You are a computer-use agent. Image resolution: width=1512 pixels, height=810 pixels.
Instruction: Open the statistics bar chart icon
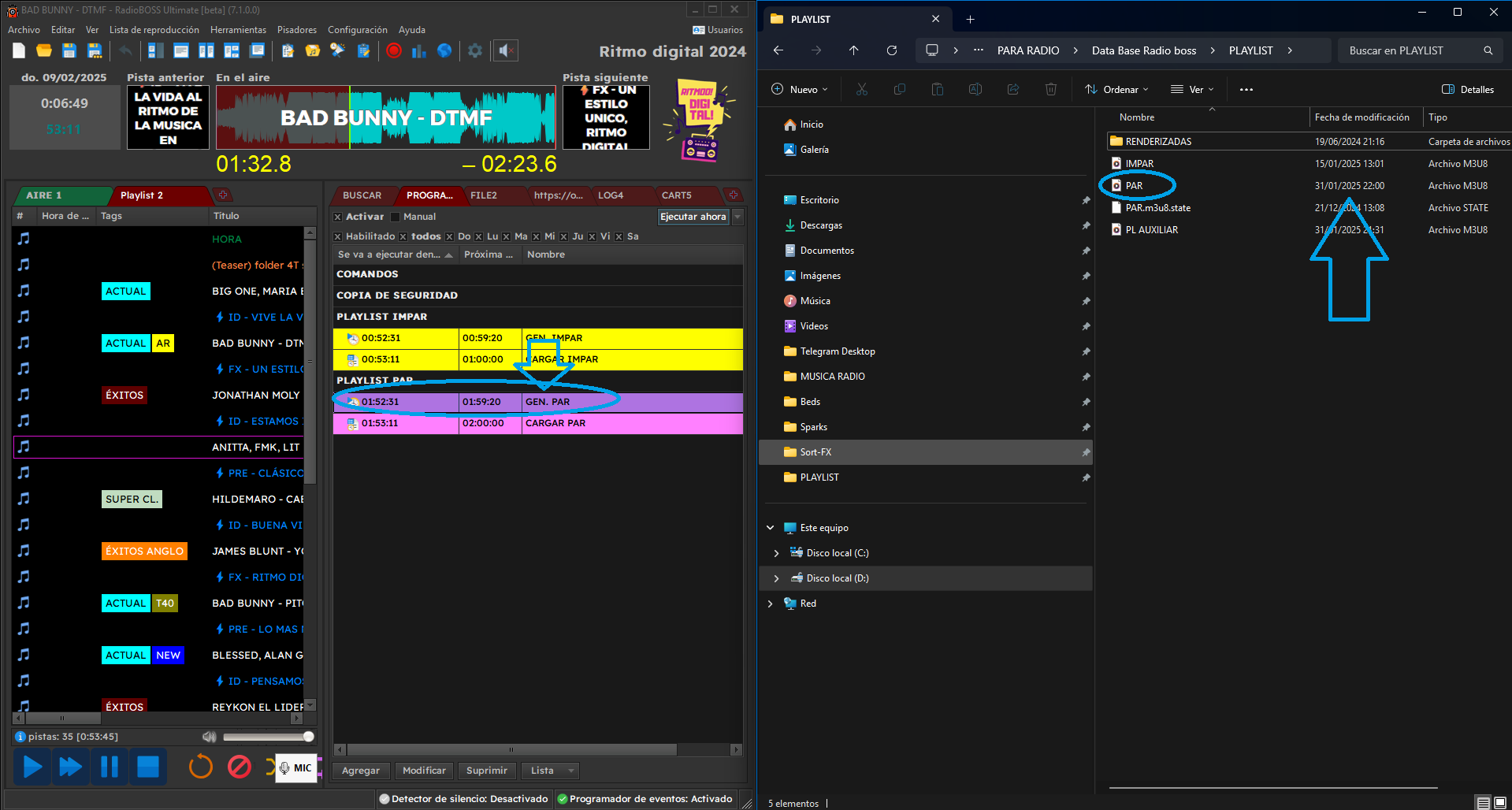(x=419, y=51)
